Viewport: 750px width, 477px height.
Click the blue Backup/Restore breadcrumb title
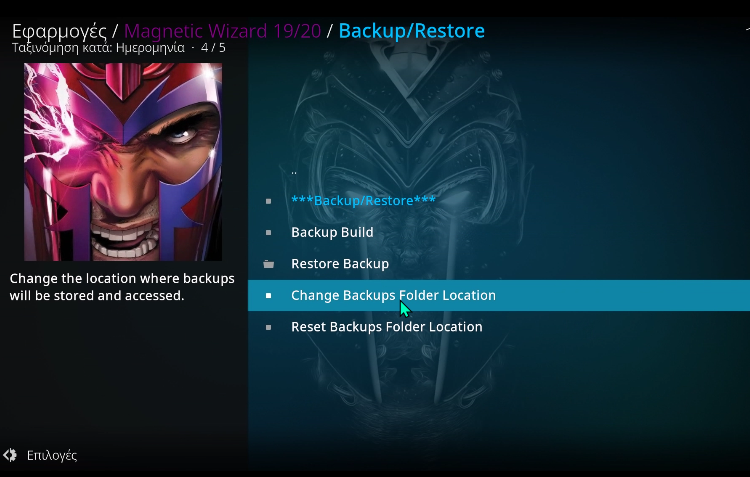411,31
